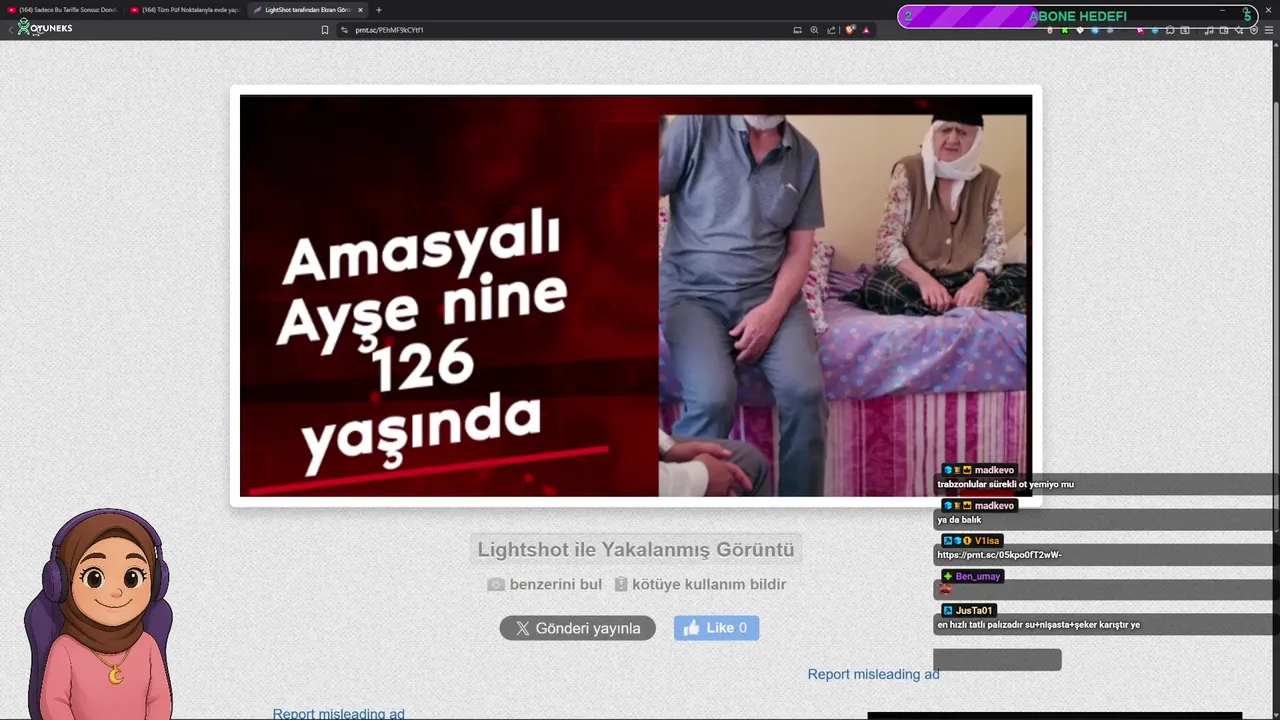Open Brave Shields lion icon
Screen dimensions: 1280x720
pos(850,30)
